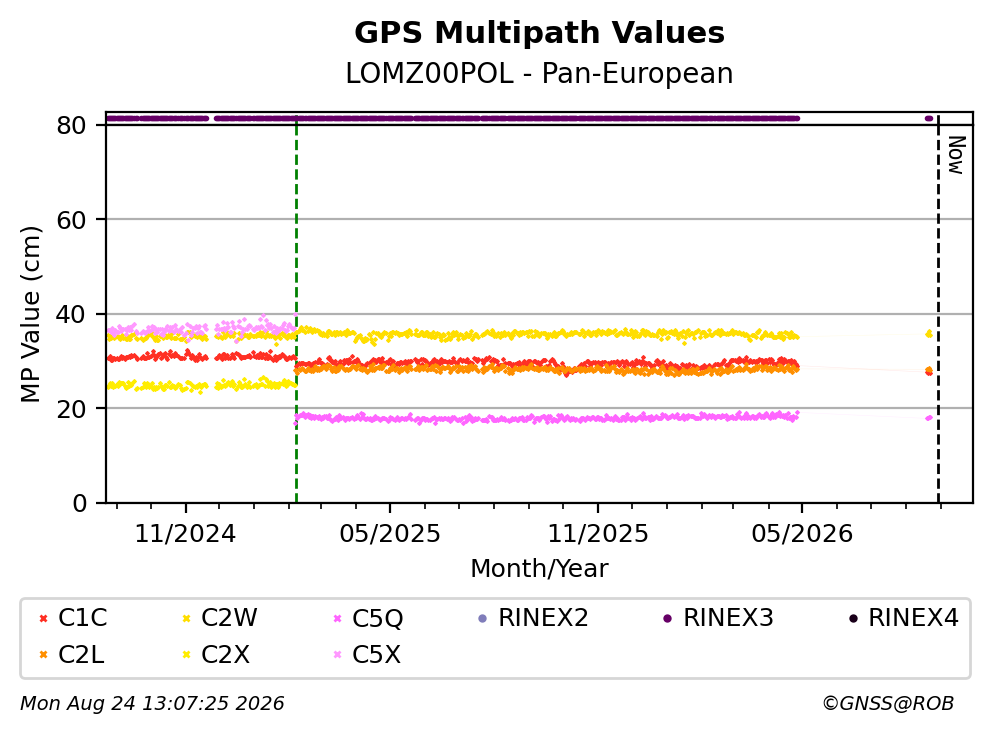This screenshot has width=993, height=734.
Task: Click the RINEX2 legend dot
Action: click(x=483, y=619)
